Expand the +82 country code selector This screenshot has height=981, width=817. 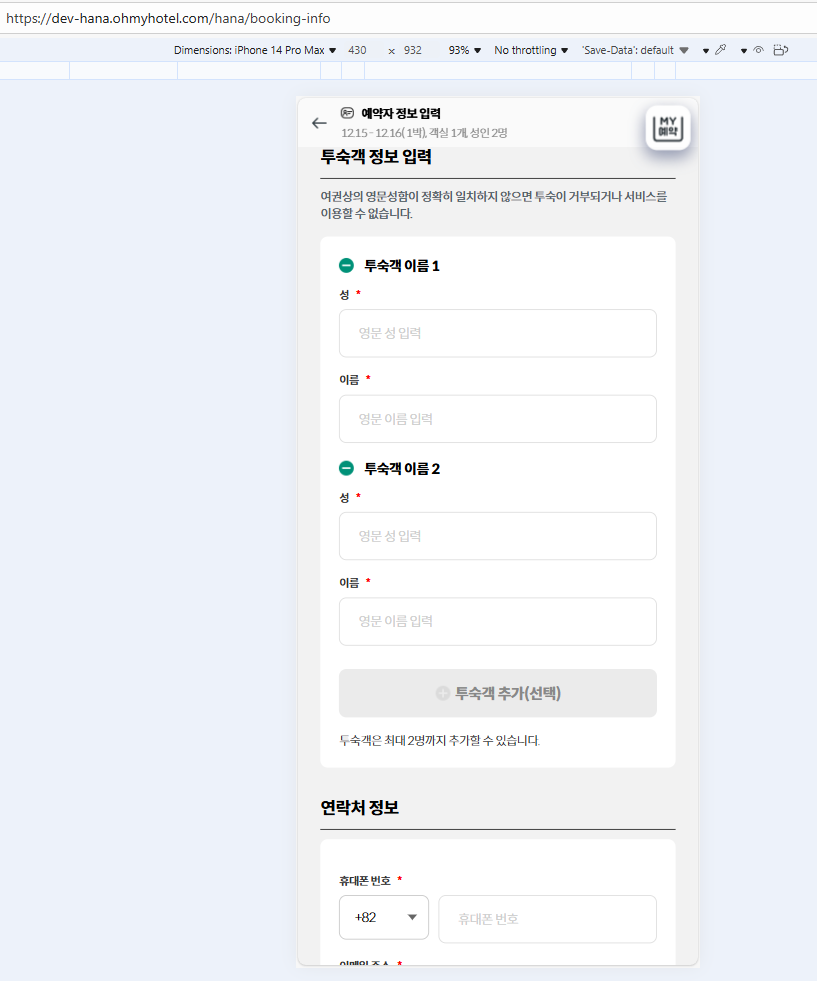click(x=384, y=918)
